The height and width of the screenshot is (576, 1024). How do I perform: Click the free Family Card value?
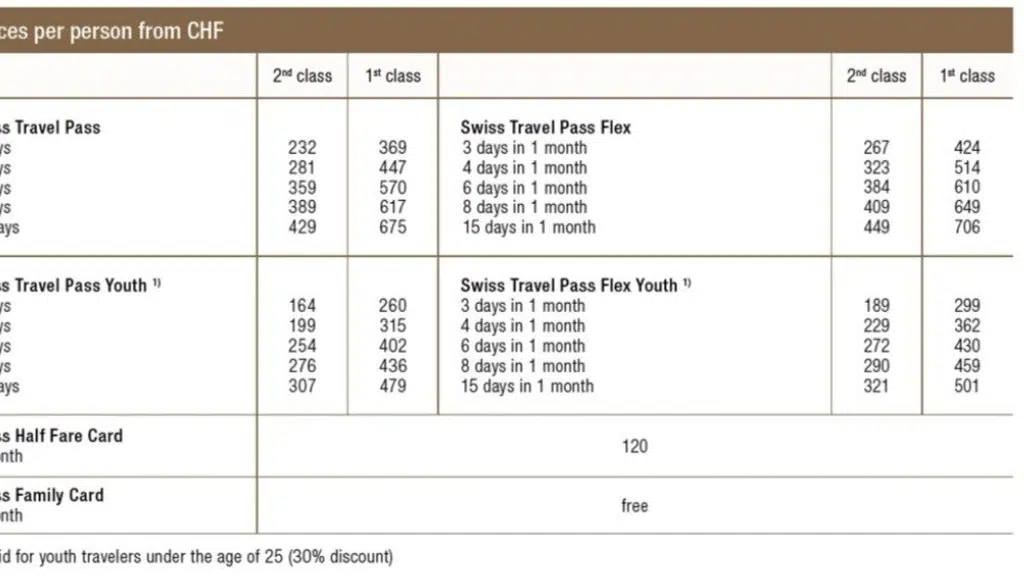point(634,506)
